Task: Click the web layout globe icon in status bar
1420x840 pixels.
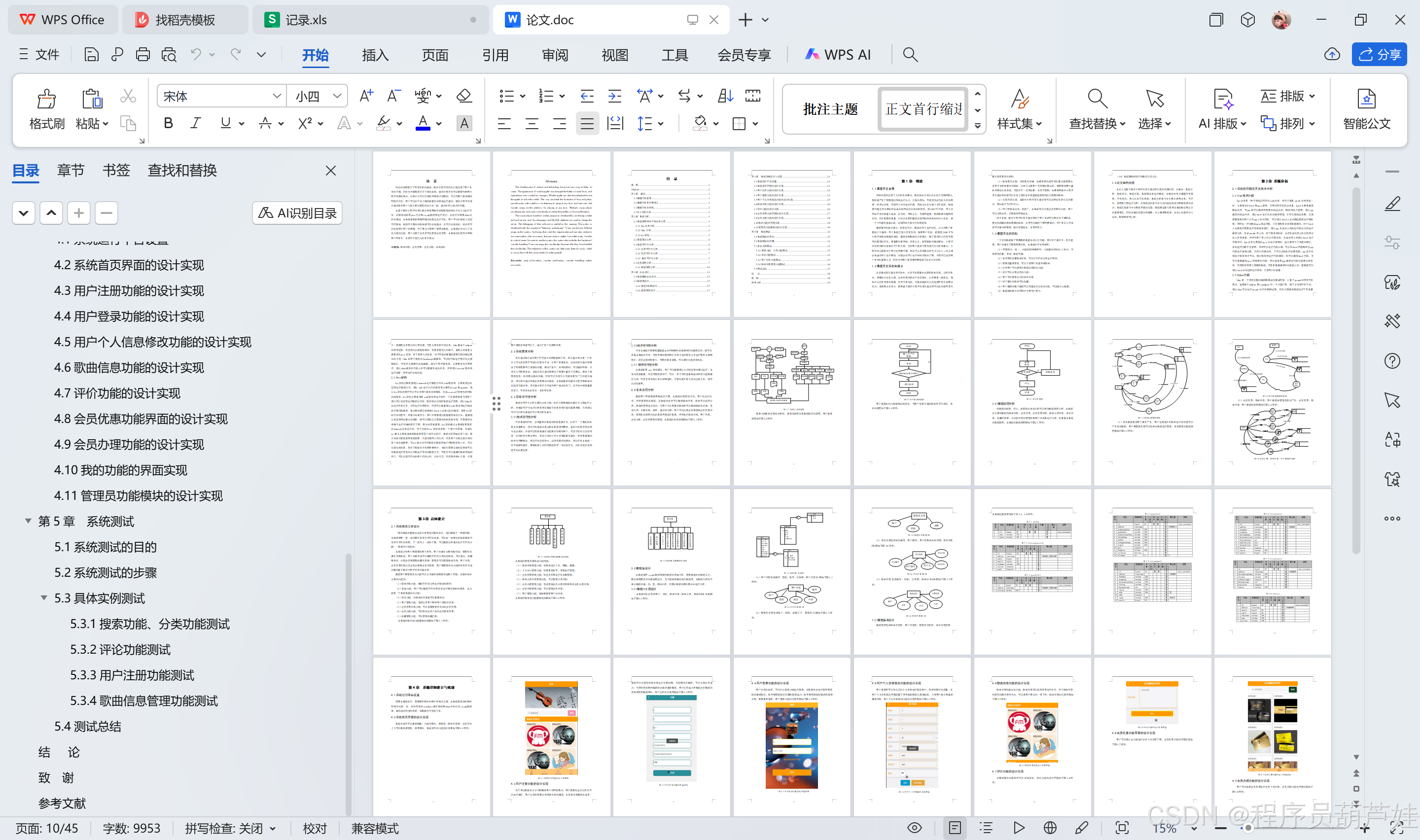Action: click(x=1050, y=828)
